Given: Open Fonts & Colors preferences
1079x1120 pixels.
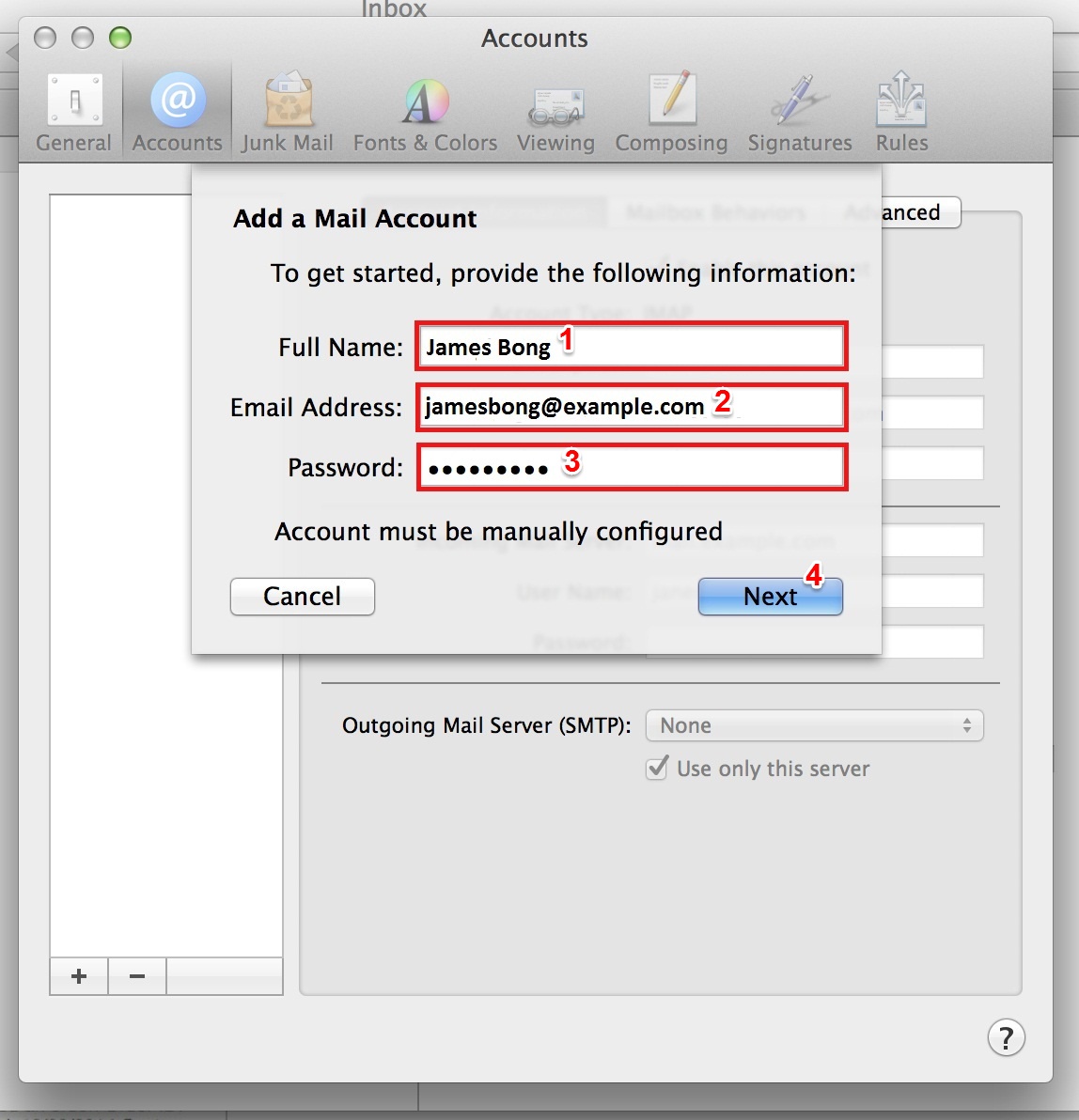Looking at the screenshot, I should coord(425,113).
